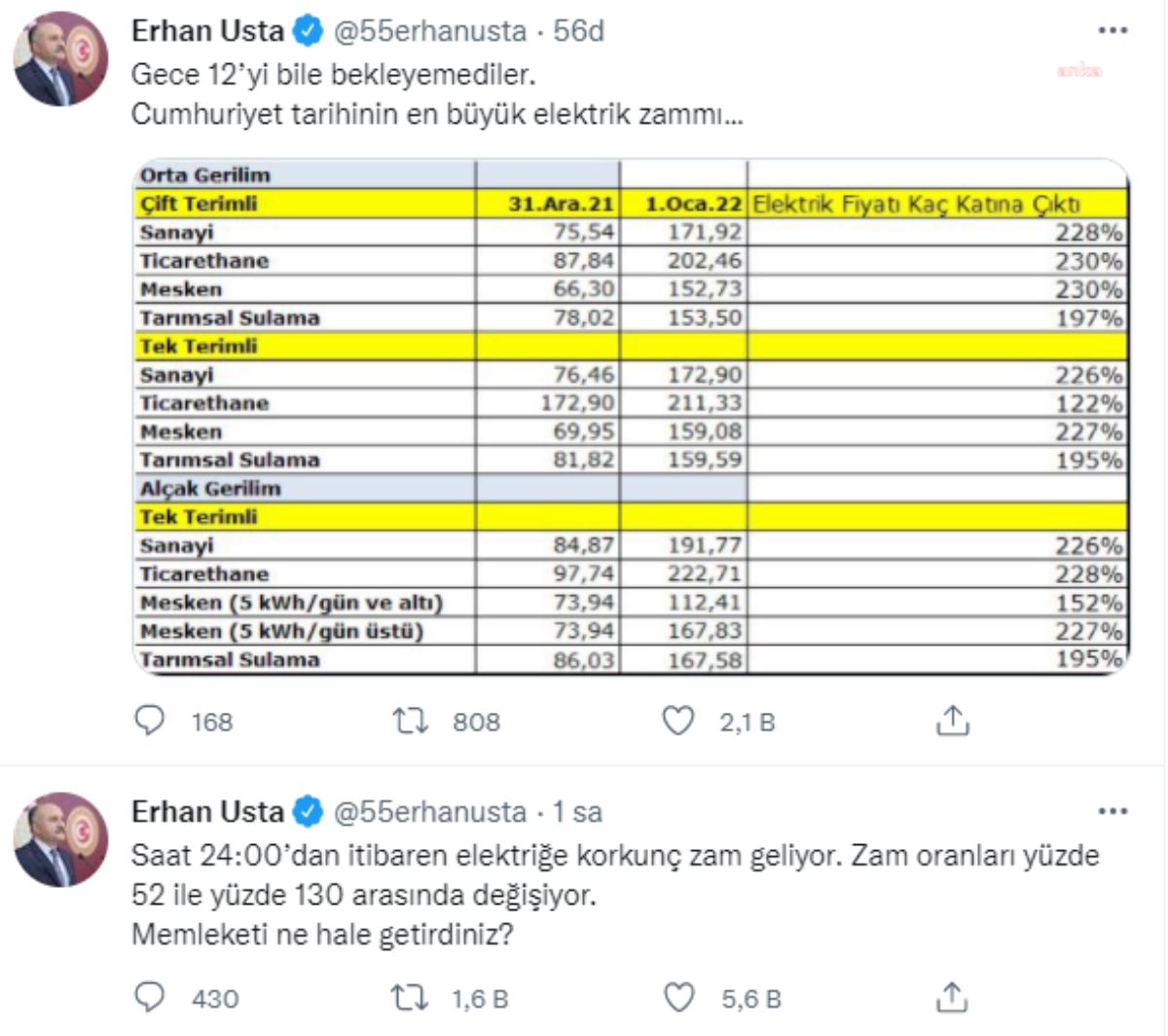Like the tweet with 2,1 B likes
This screenshot has height=1036, width=1168.
tap(677, 721)
